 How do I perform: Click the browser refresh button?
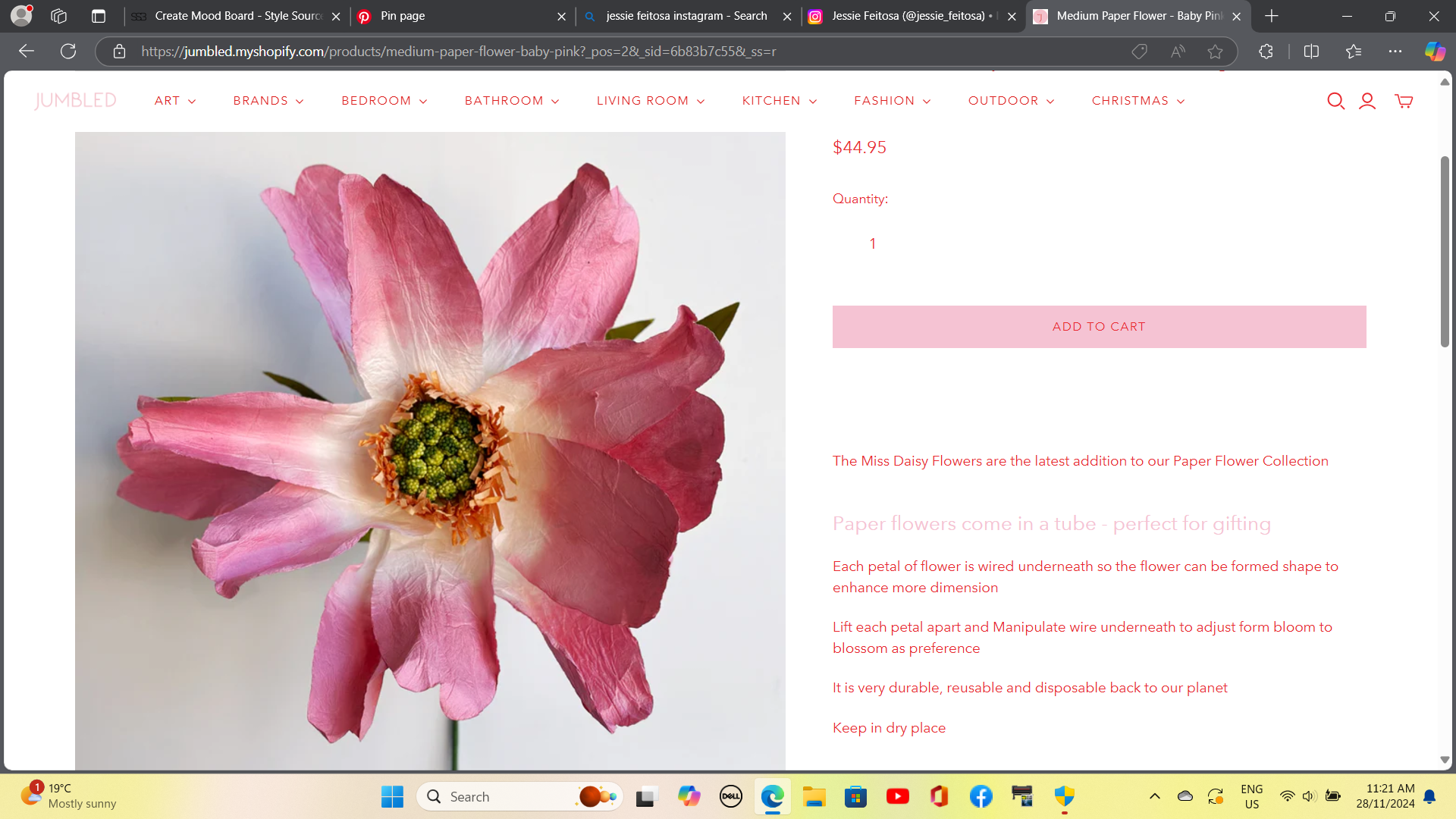68,51
